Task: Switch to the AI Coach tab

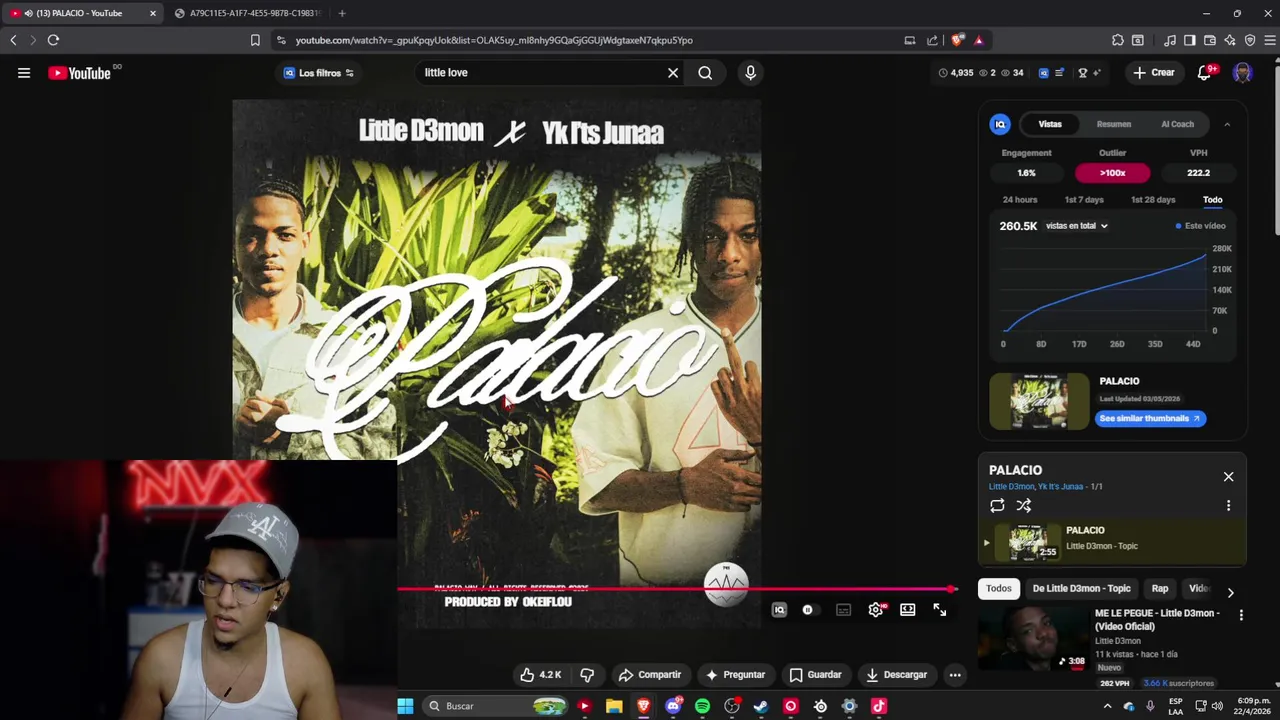Action: click(x=1177, y=124)
